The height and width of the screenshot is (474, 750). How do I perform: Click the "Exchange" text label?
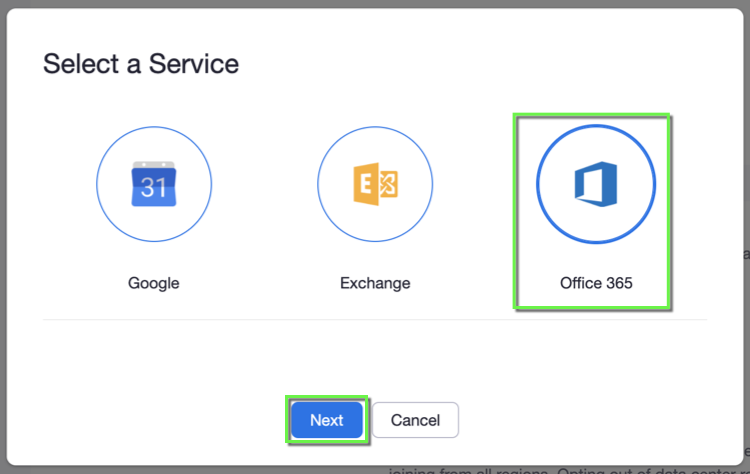375,283
